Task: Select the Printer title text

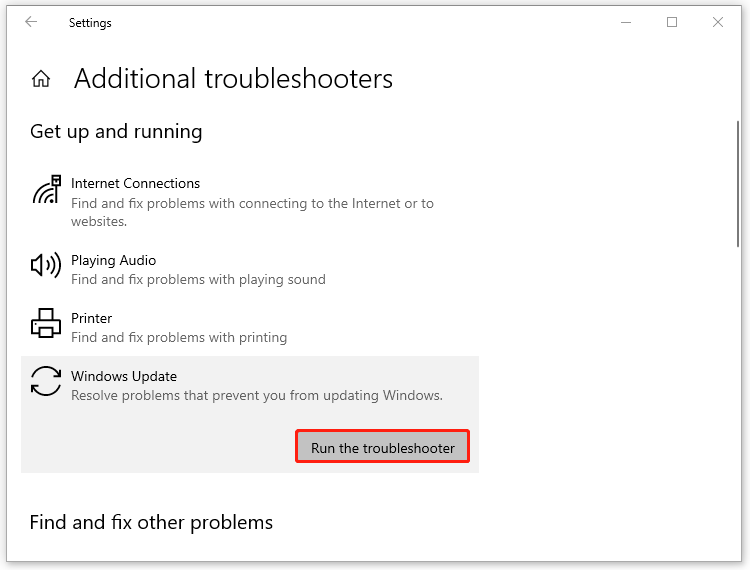Action: click(x=91, y=318)
